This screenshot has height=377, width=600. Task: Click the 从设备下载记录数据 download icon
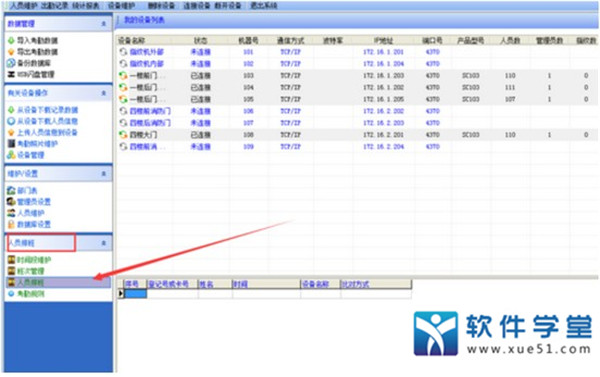pos(11,110)
